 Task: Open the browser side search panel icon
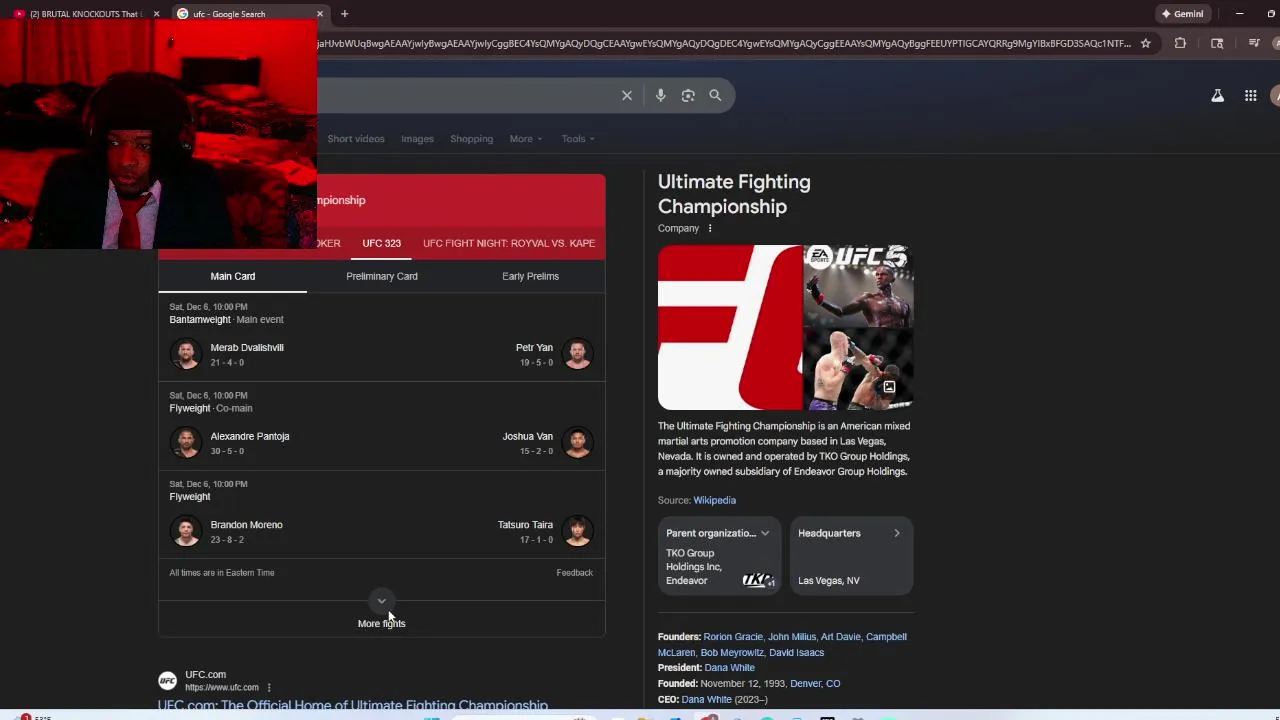click(1217, 43)
